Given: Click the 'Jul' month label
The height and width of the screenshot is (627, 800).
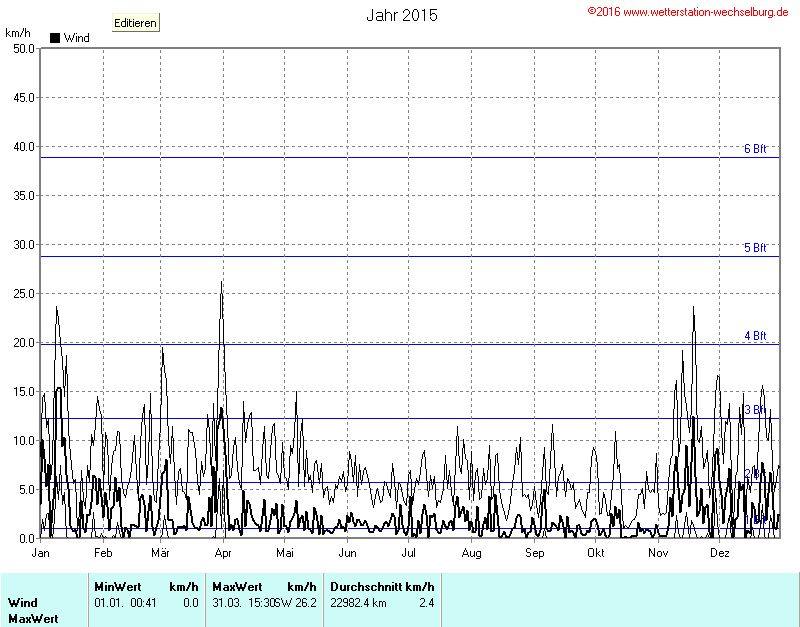Looking at the screenshot, I should [x=409, y=553].
